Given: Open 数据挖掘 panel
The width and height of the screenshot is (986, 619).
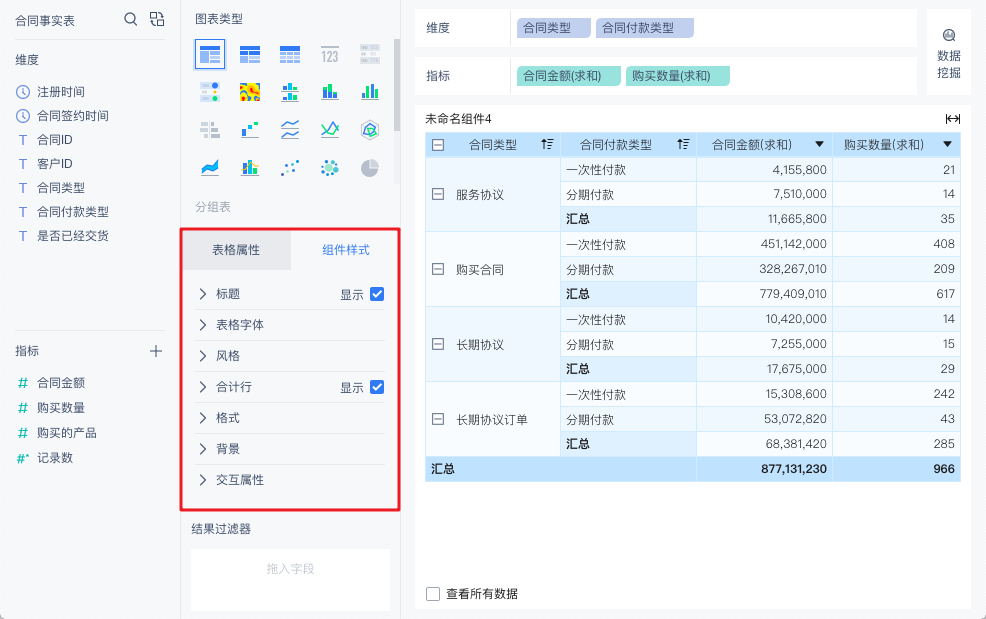Looking at the screenshot, I should point(948,55).
